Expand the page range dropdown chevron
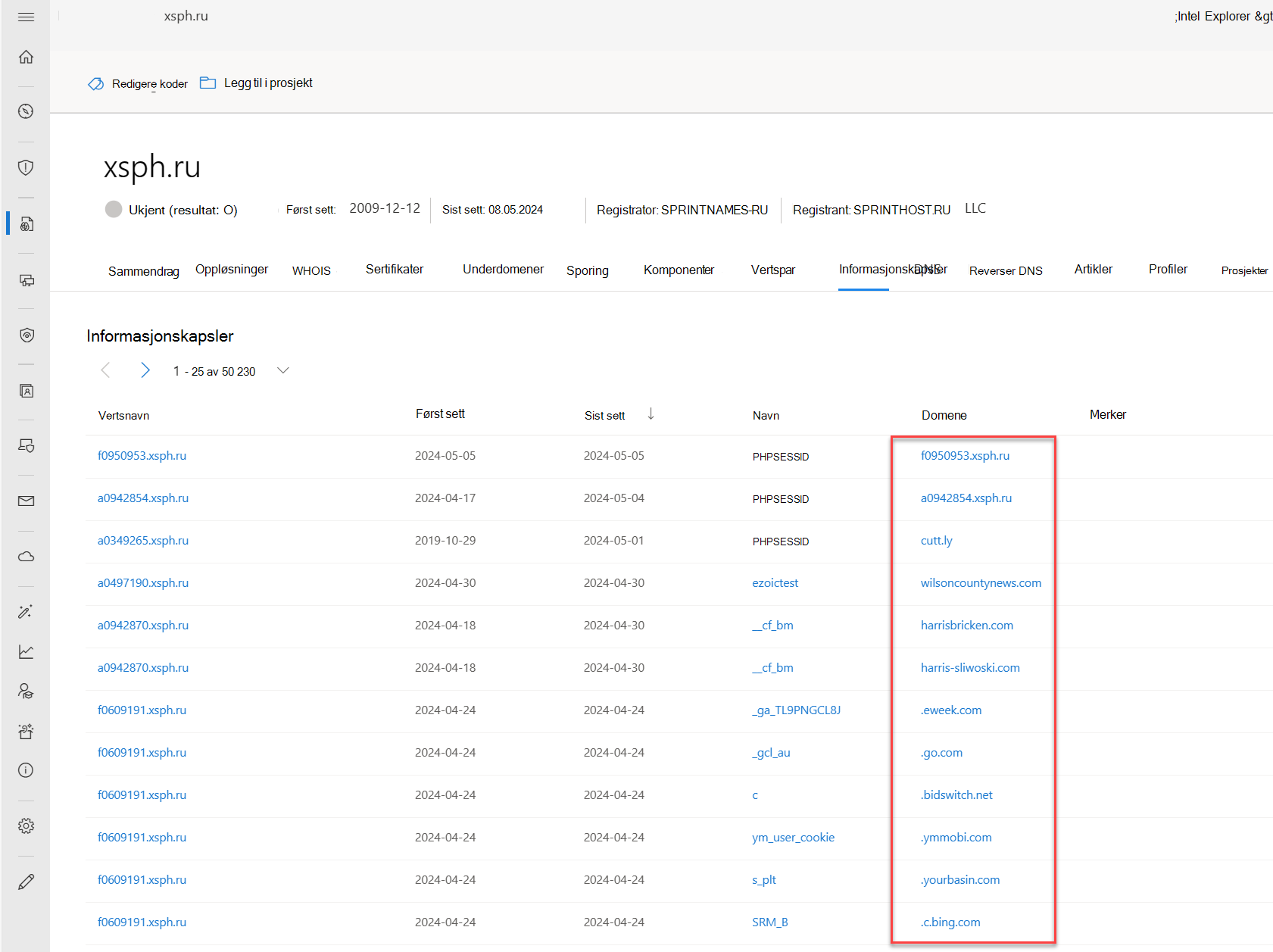 click(x=283, y=370)
